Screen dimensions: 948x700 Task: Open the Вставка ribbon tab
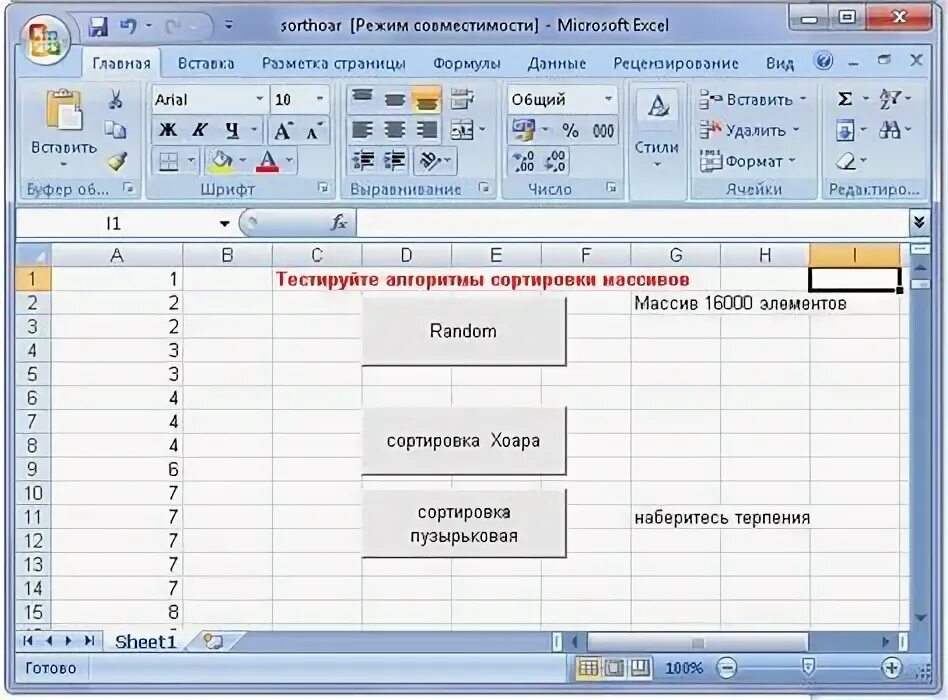[x=206, y=63]
